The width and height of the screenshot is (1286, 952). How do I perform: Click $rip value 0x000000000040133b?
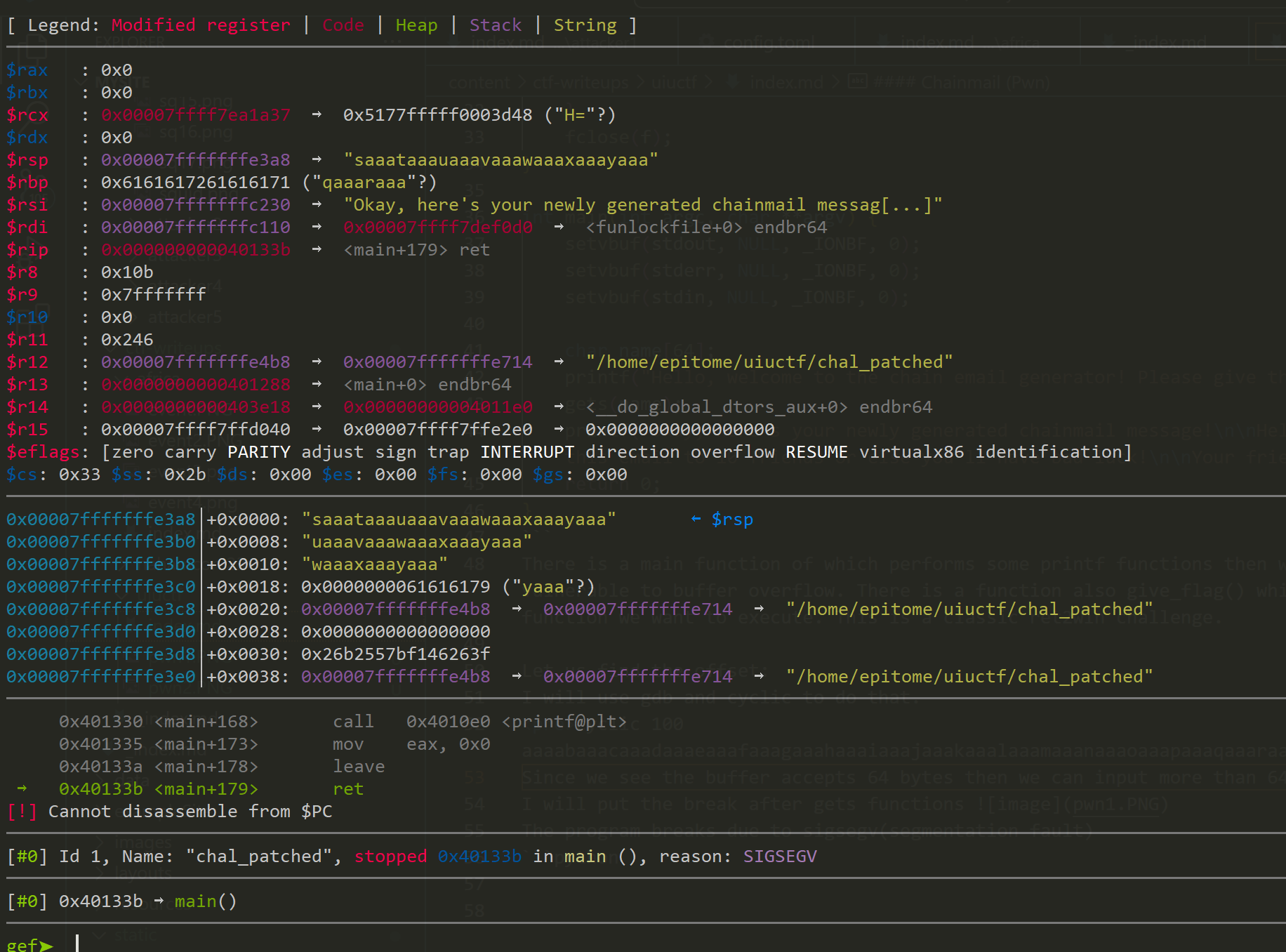point(196,250)
